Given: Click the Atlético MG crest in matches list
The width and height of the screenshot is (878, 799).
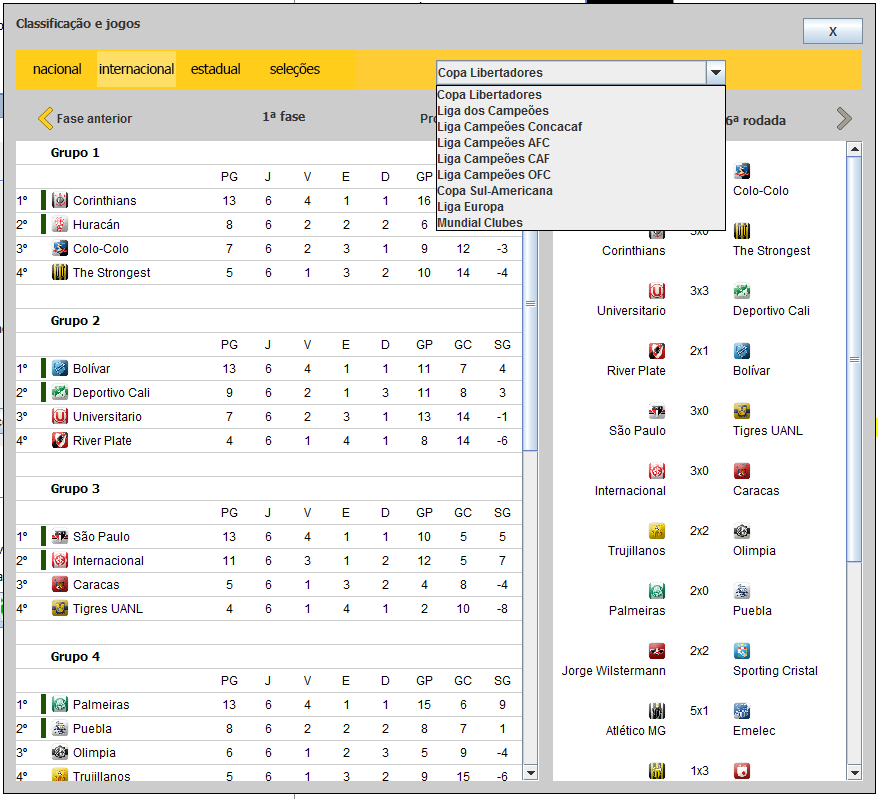Looking at the screenshot, I should (657, 711).
